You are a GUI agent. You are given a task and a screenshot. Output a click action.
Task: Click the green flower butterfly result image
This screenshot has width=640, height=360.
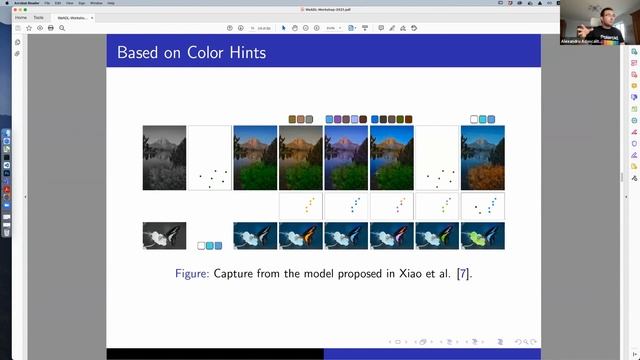coord(482,236)
